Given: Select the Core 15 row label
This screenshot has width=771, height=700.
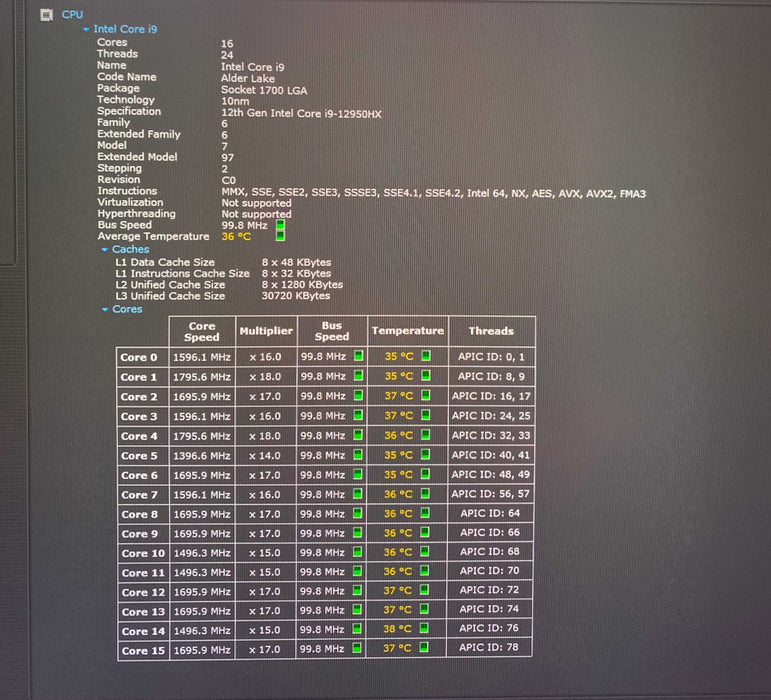Looking at the screenshot, I should coord(143,650).
